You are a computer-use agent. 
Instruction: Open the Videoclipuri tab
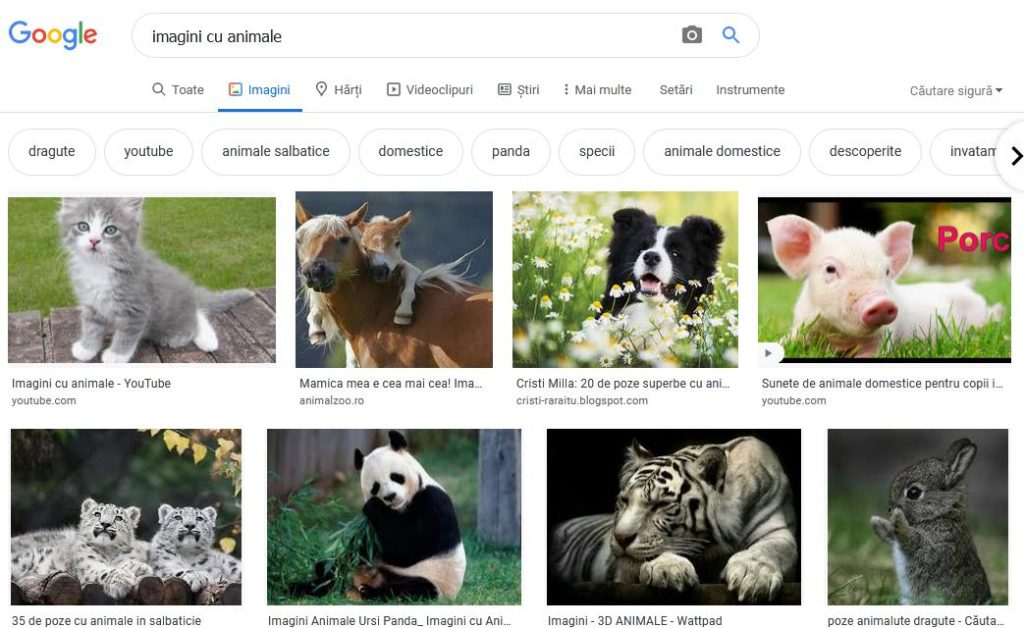pyautogui.click(x=430, y=90)
